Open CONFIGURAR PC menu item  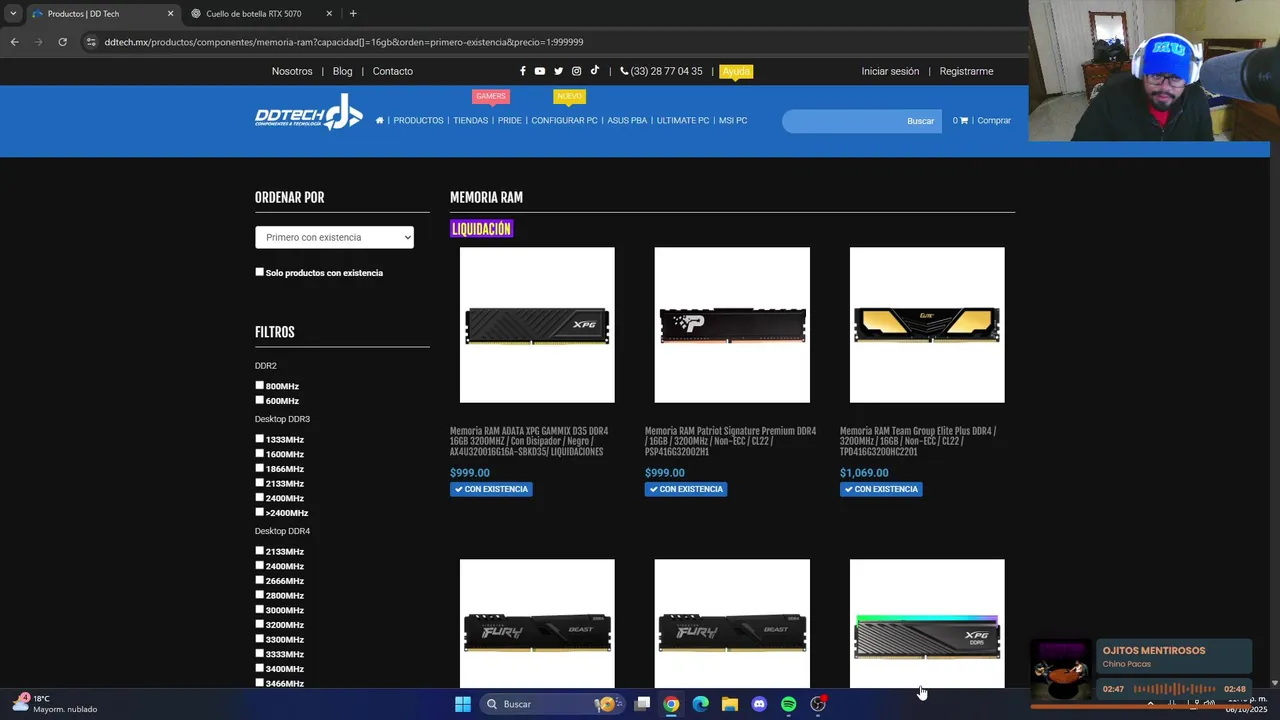[564, 120]
